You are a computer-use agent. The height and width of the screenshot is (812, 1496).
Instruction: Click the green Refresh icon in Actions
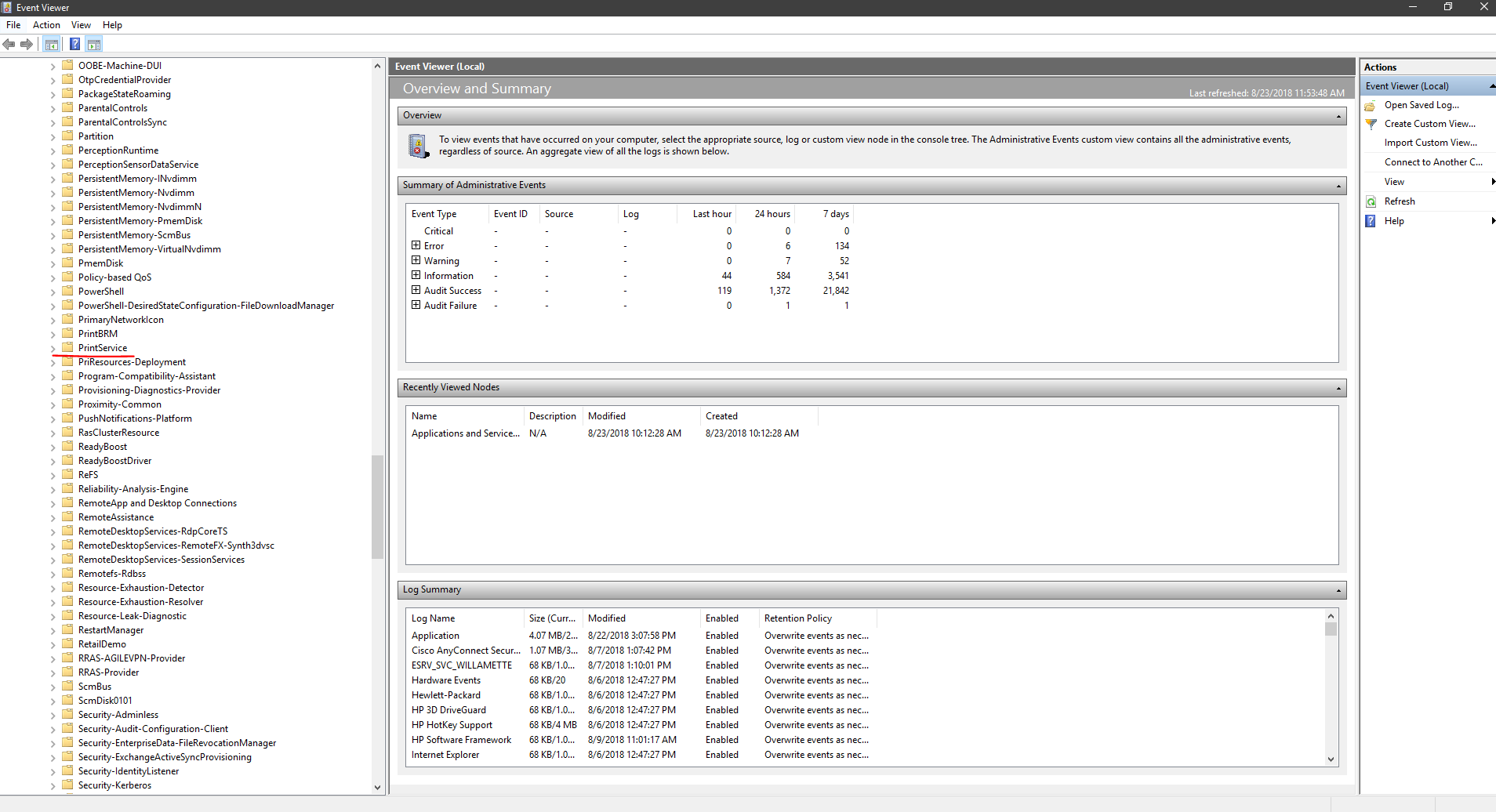point(1371,201)
